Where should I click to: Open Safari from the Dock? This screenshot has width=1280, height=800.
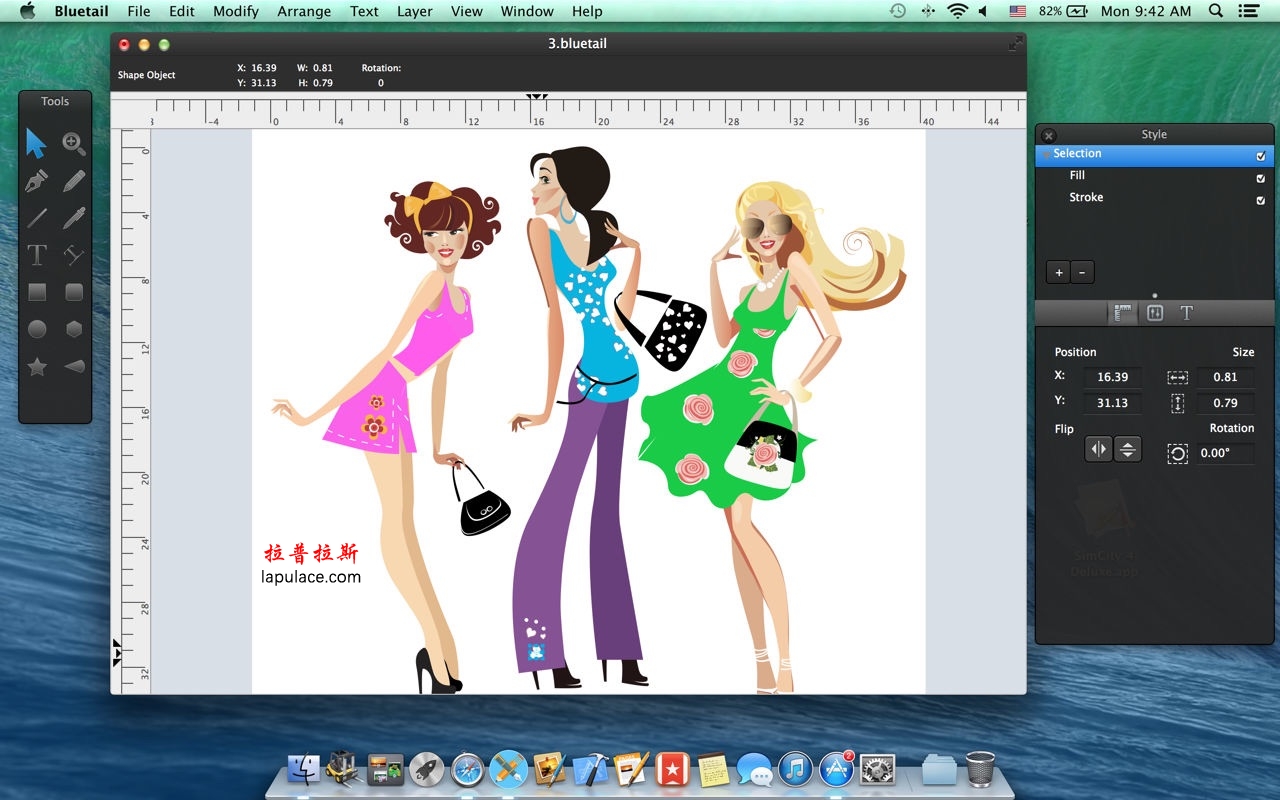click(x=467, y=770)
